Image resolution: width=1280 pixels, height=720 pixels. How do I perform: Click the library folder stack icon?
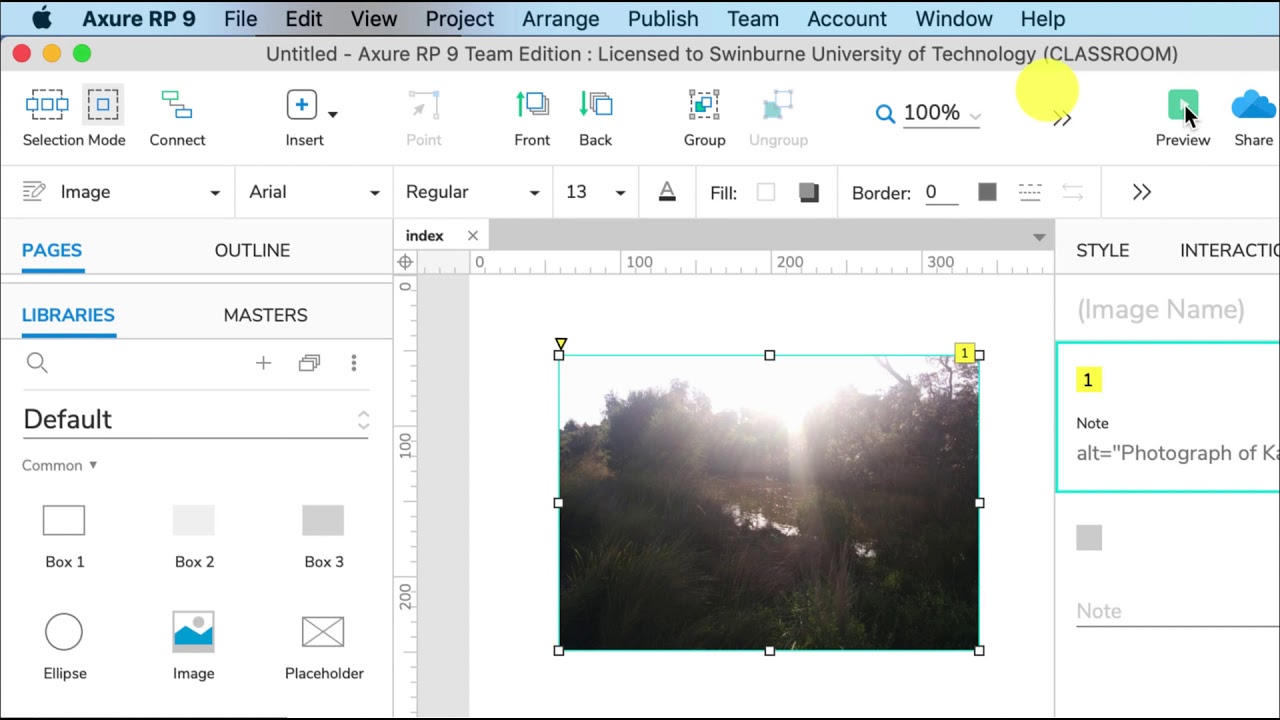309,363
